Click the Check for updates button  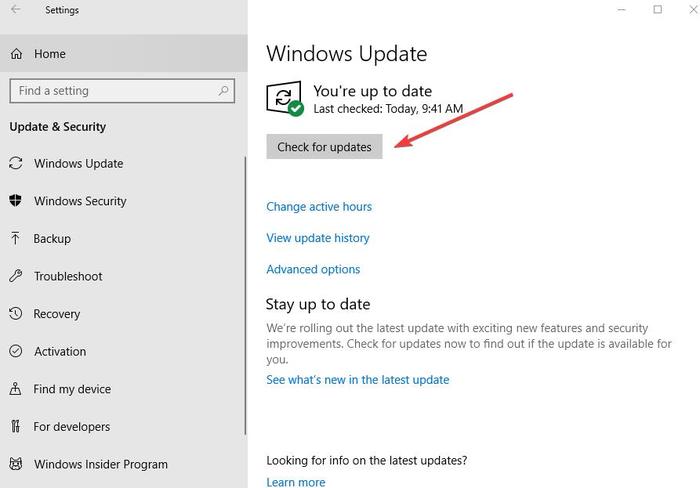[325, 146]
